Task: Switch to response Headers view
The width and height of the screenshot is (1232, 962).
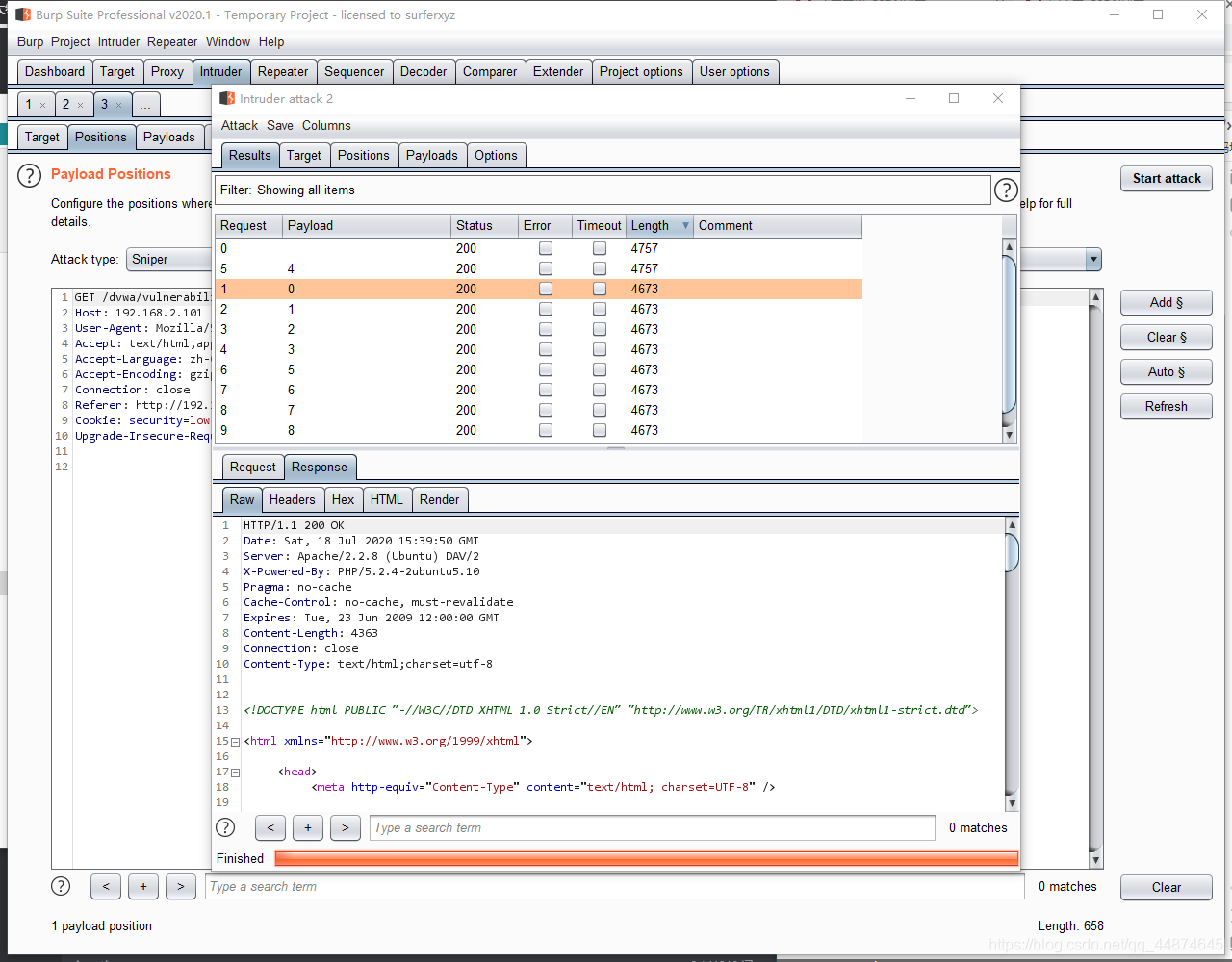Action: tap(293, 499)
